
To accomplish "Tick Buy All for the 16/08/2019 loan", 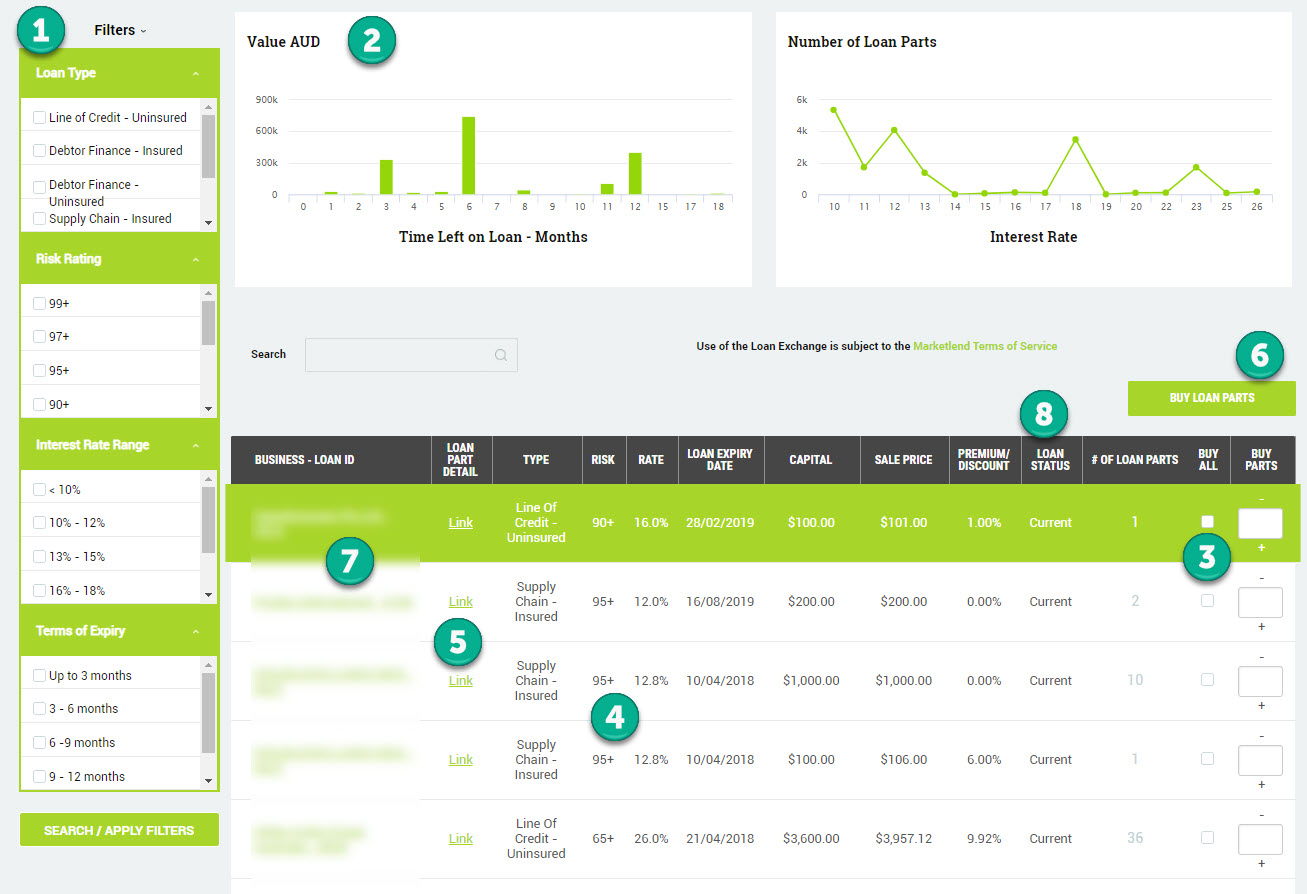I will (1208, 601).
